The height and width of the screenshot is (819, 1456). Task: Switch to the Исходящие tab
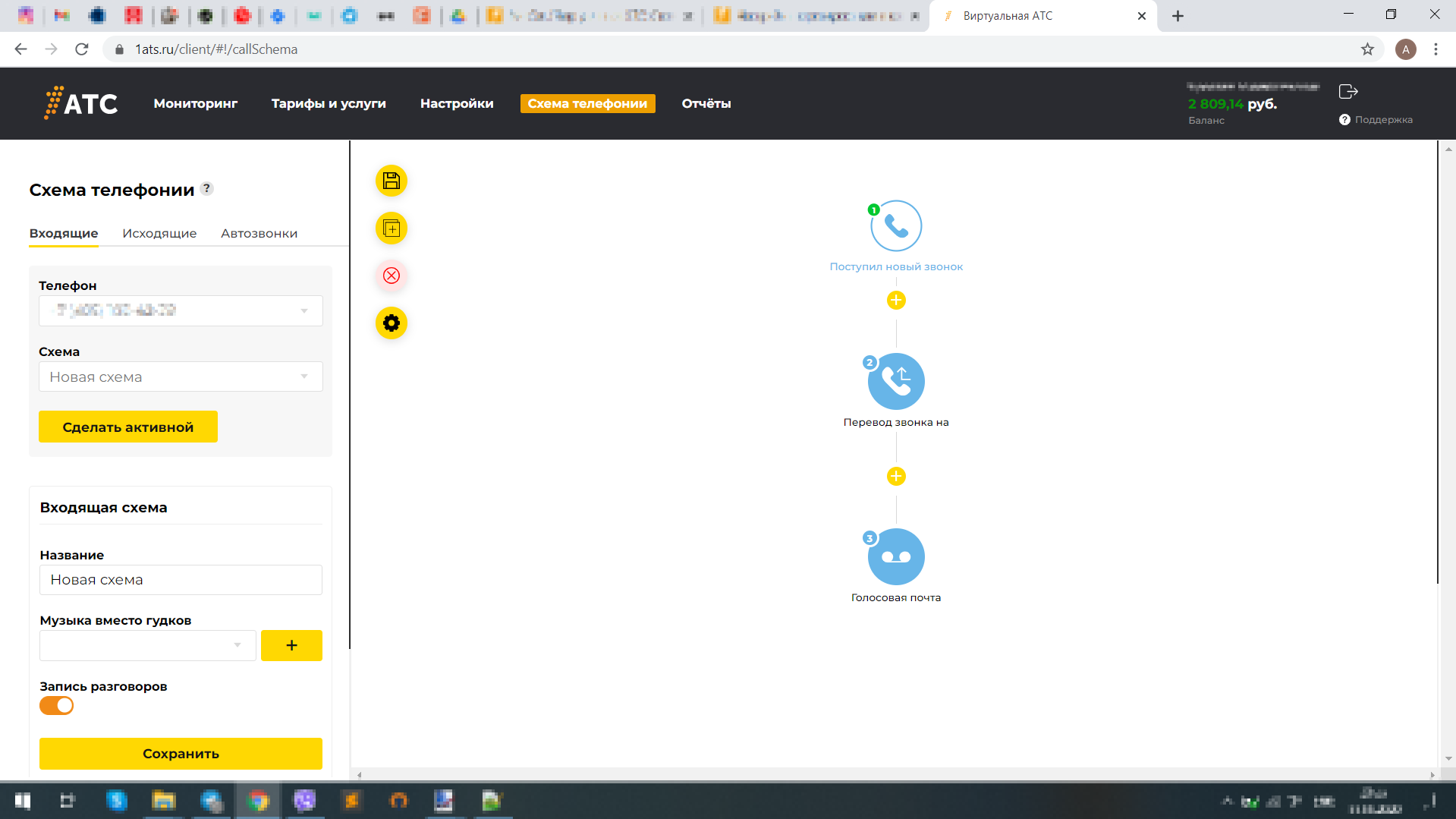pyautogui.click(x=159, y=233)
